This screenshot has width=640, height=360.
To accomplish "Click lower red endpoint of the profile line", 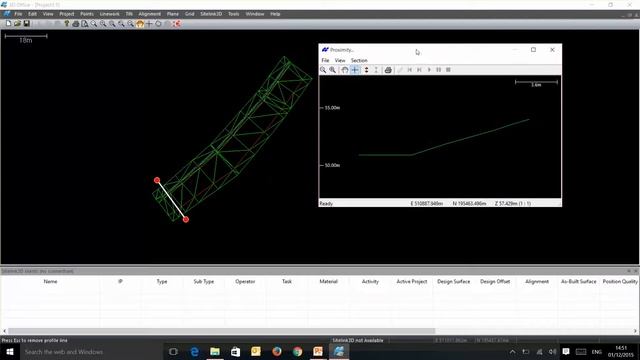I will (186, 220).
